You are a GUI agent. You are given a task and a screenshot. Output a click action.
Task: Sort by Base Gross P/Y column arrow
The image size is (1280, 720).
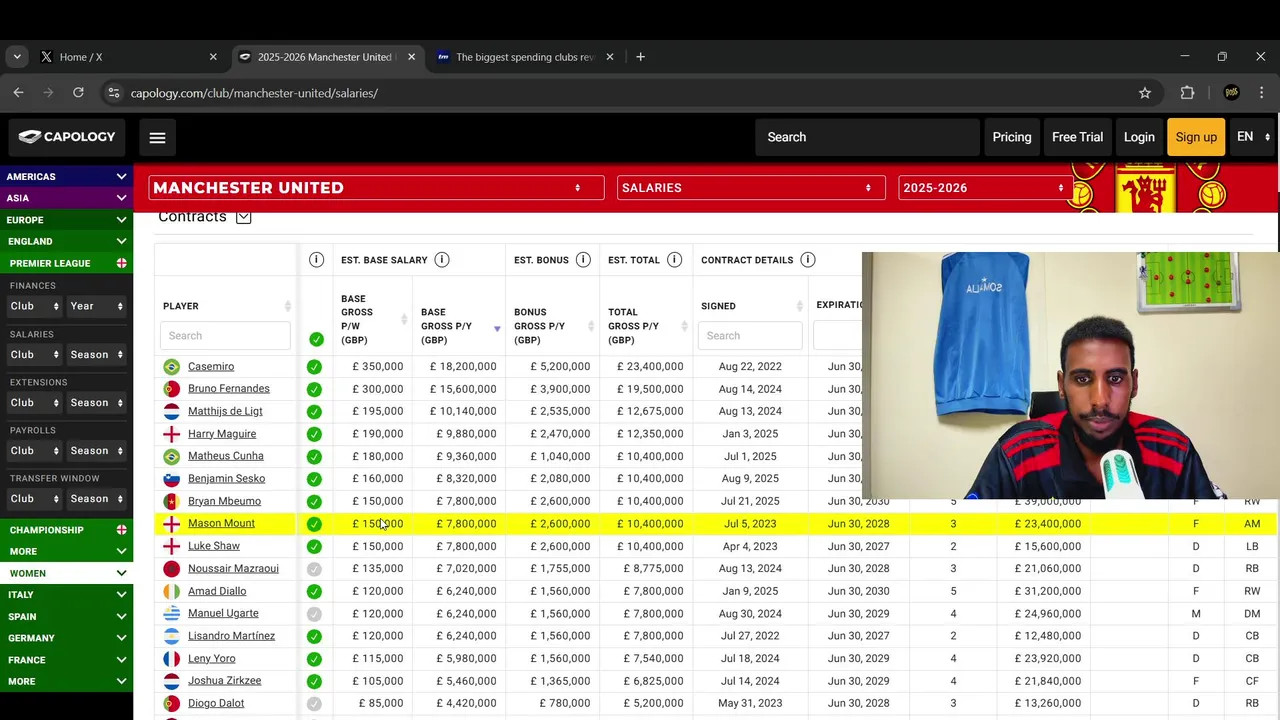[x=497, y=329]
